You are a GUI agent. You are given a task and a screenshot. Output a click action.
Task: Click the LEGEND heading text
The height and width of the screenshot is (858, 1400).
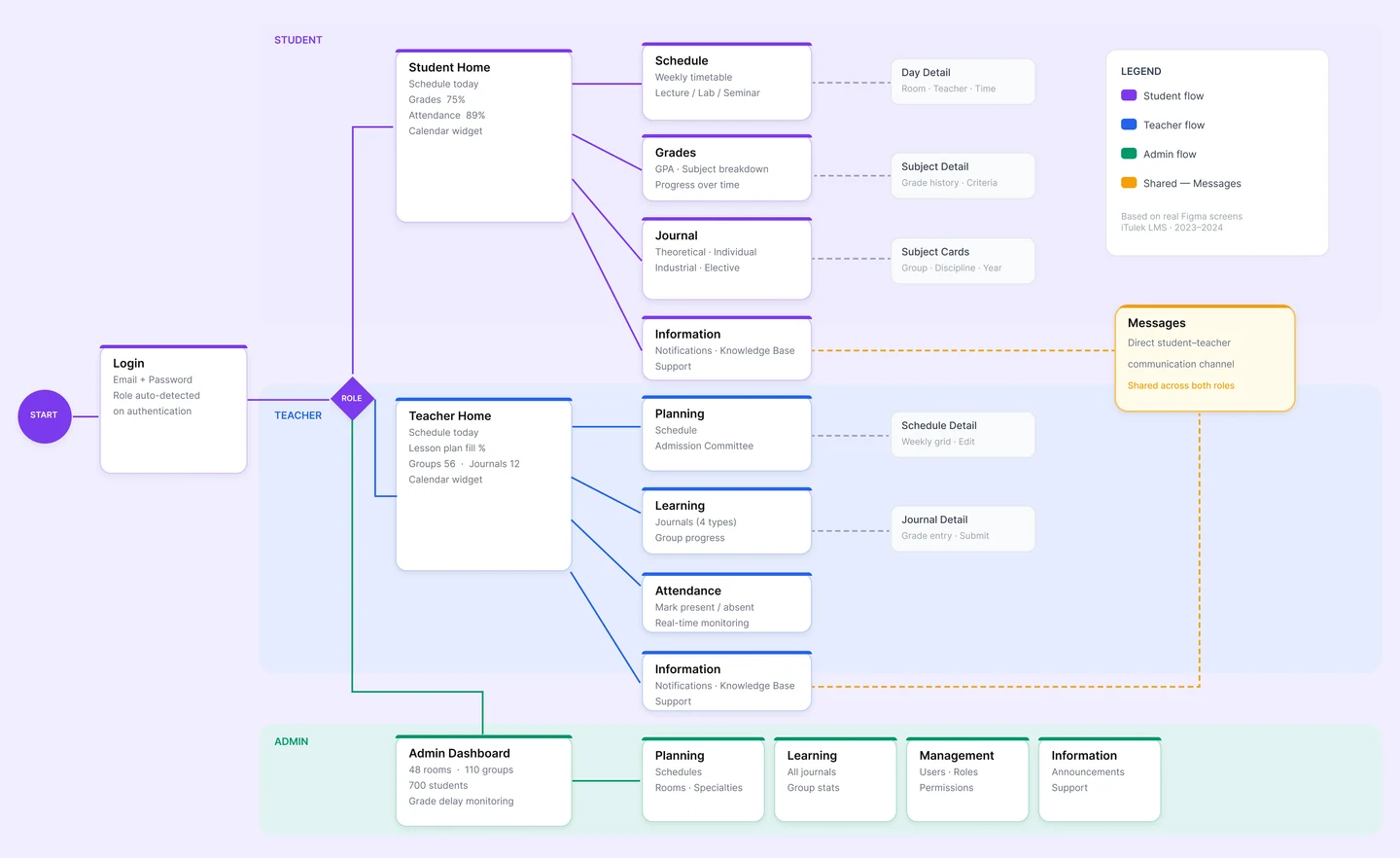[1140, 71]
